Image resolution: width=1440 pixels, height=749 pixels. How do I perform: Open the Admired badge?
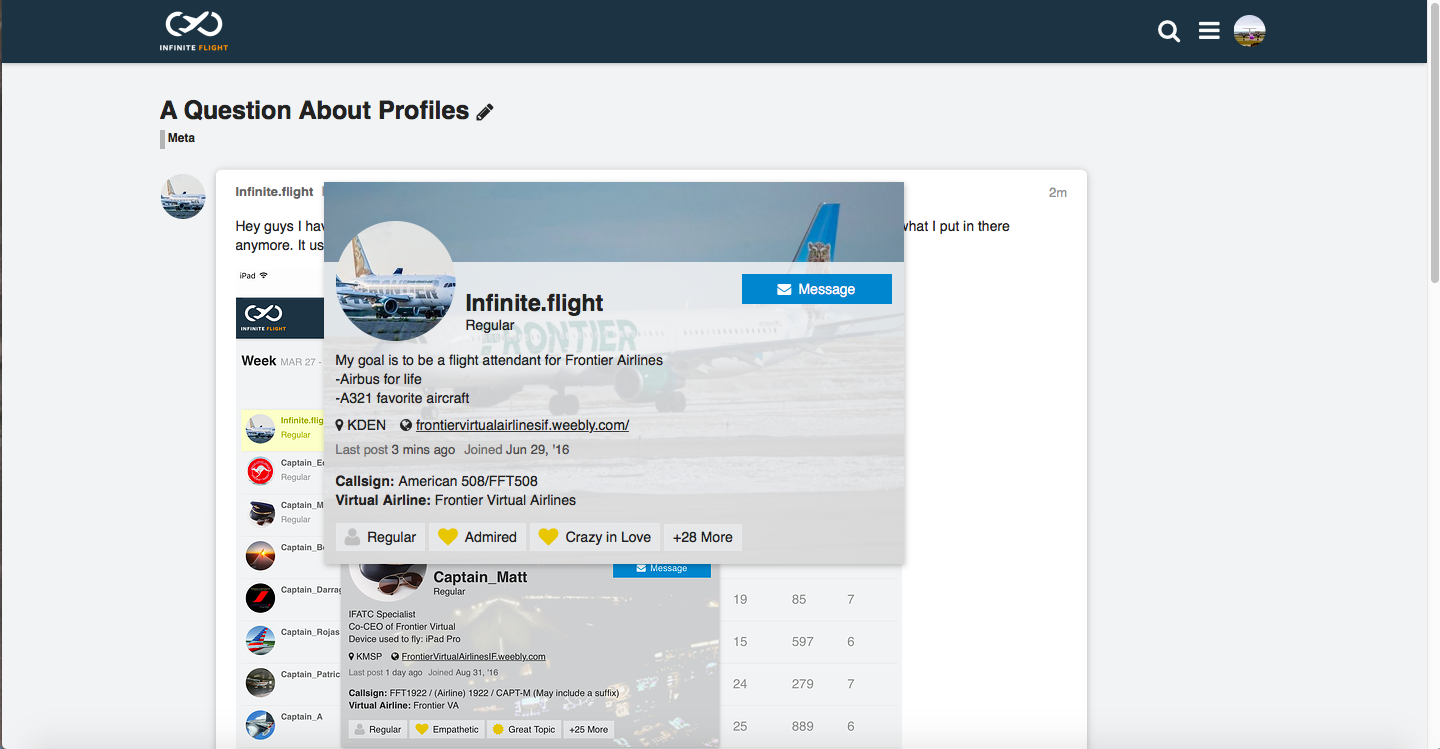point(478,537)
